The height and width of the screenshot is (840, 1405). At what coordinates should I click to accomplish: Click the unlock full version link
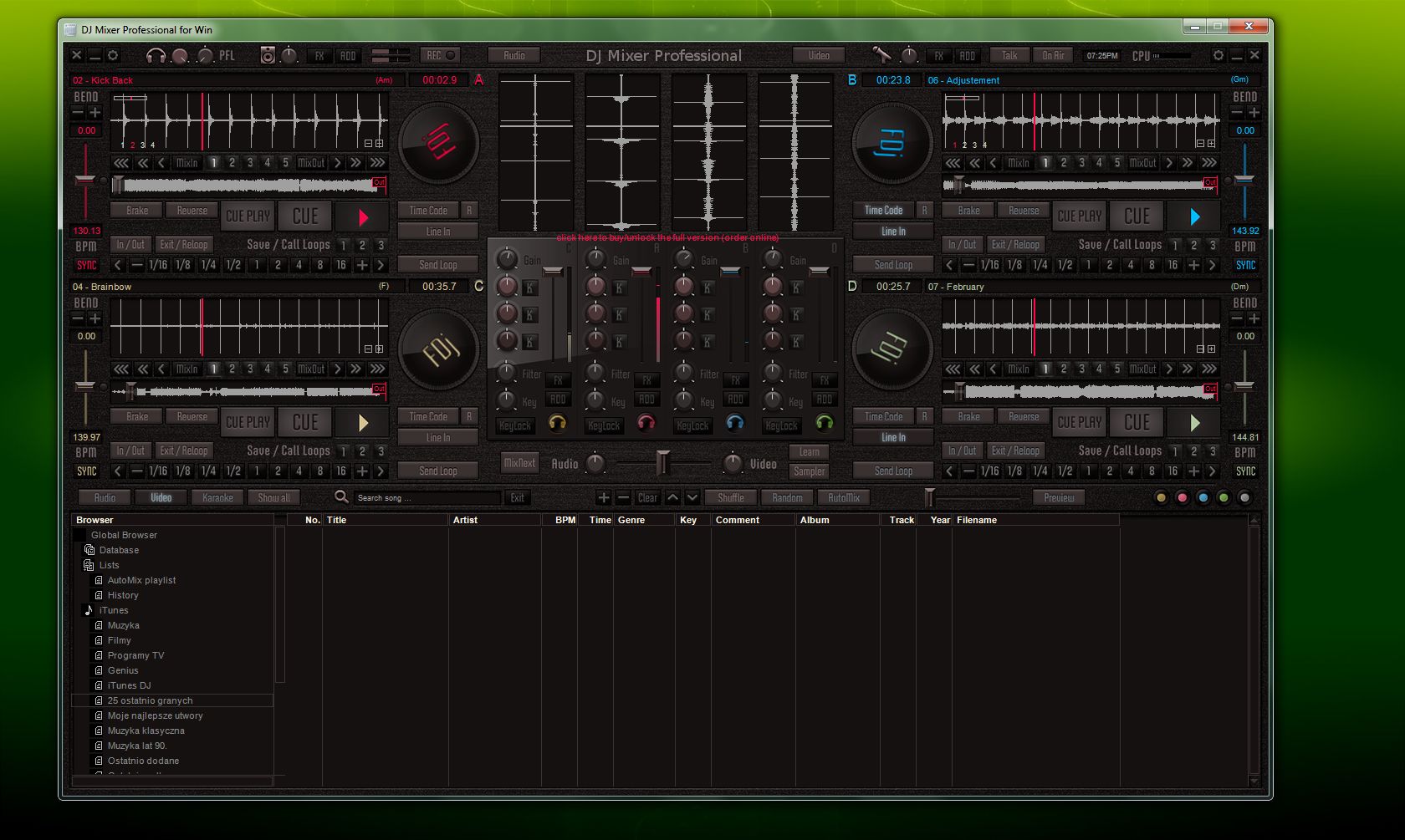pos(667,238)
